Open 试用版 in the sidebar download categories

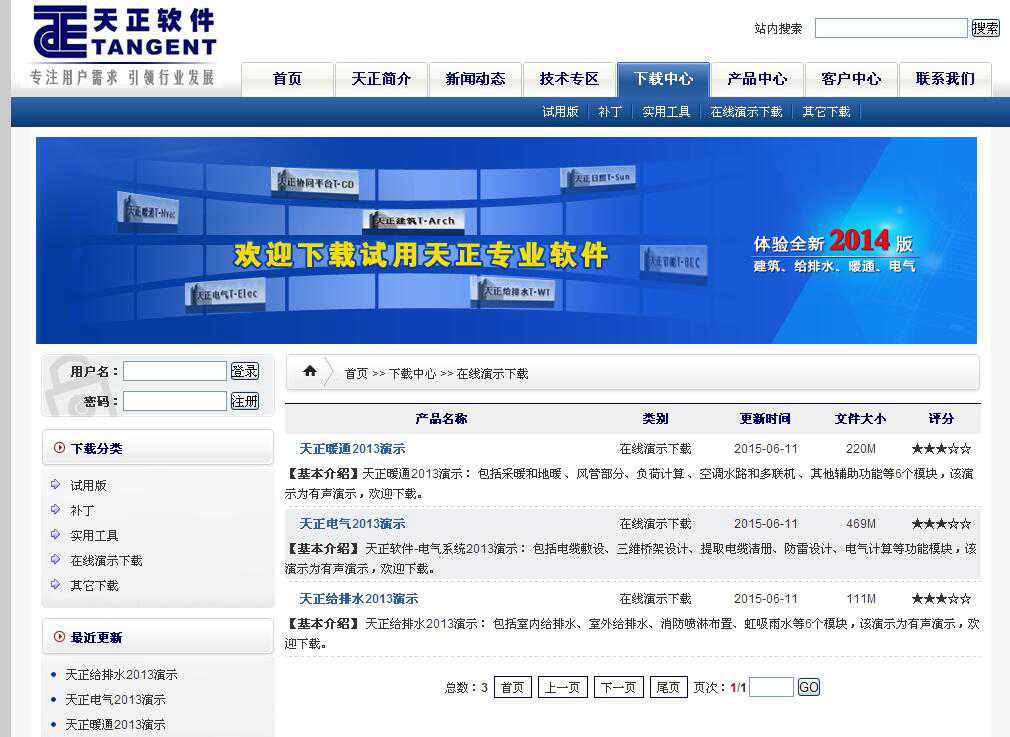click(x=88, y=485)
